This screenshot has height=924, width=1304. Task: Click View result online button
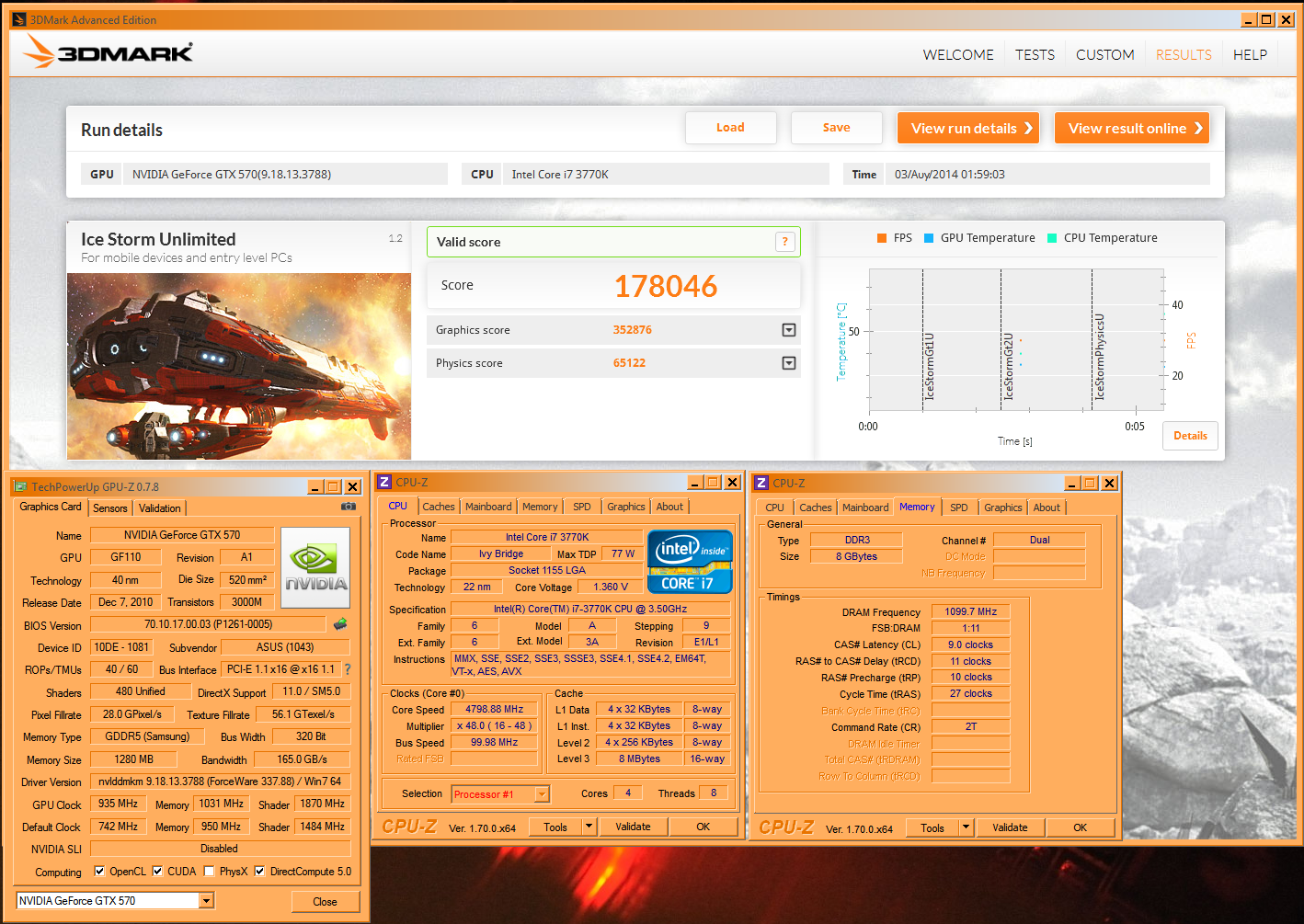[x=1132, y=128]
